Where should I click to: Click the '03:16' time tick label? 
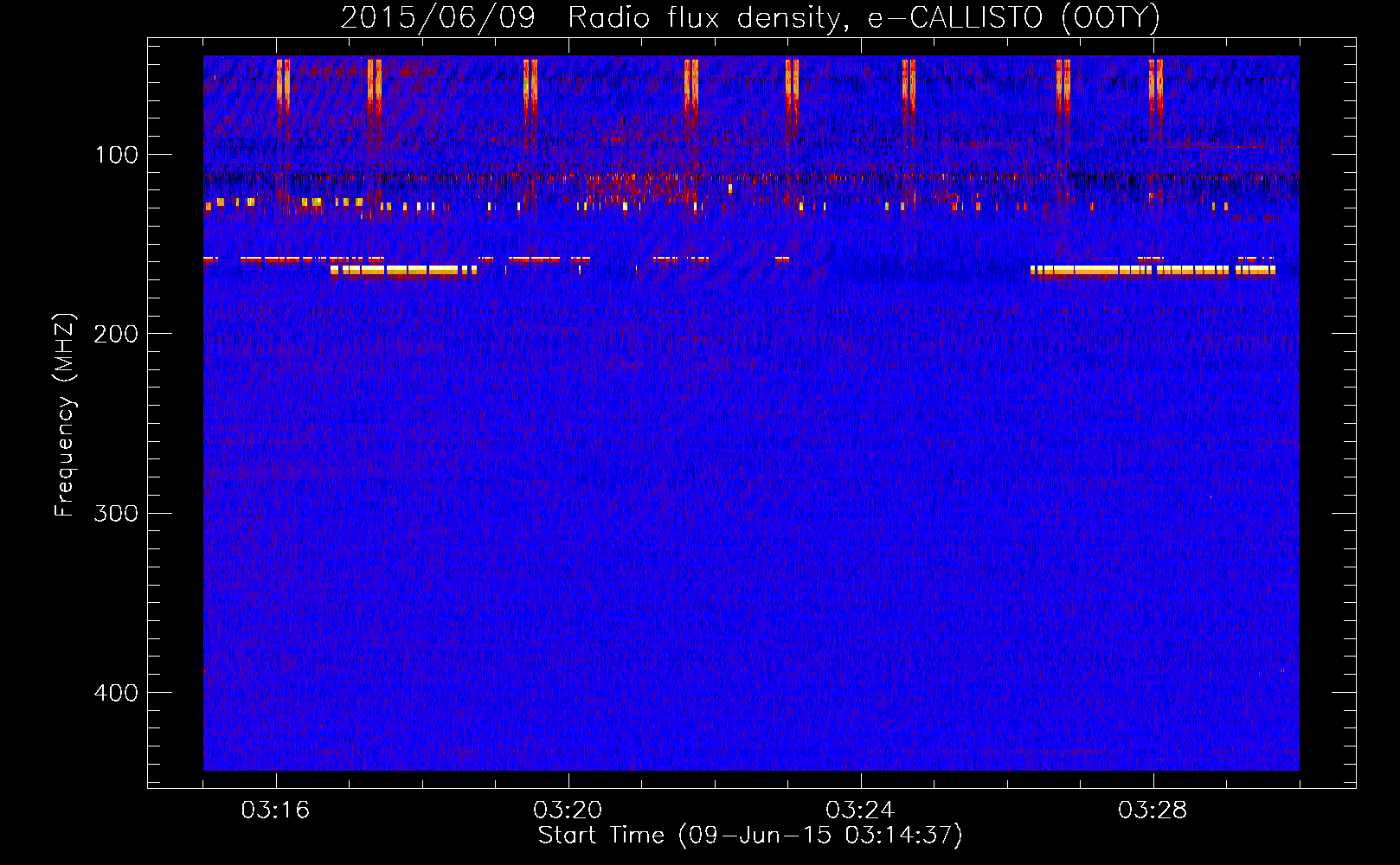pyautogui.click(x=275, y=811)
